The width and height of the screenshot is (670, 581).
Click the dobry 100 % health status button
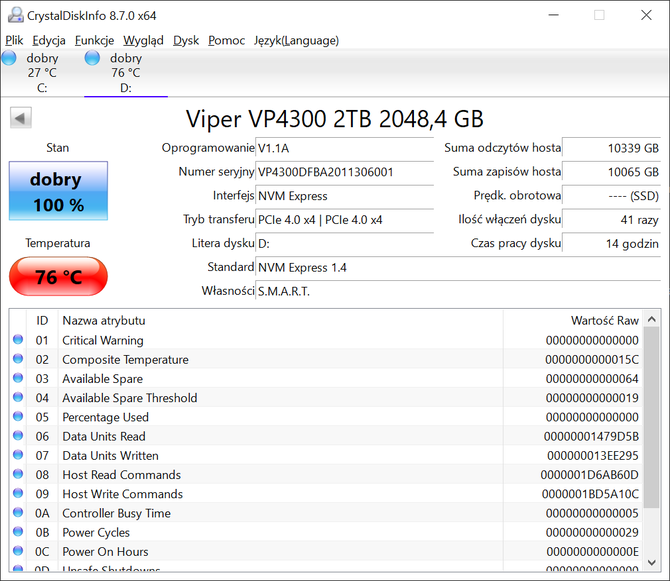[x=58, y=191]
